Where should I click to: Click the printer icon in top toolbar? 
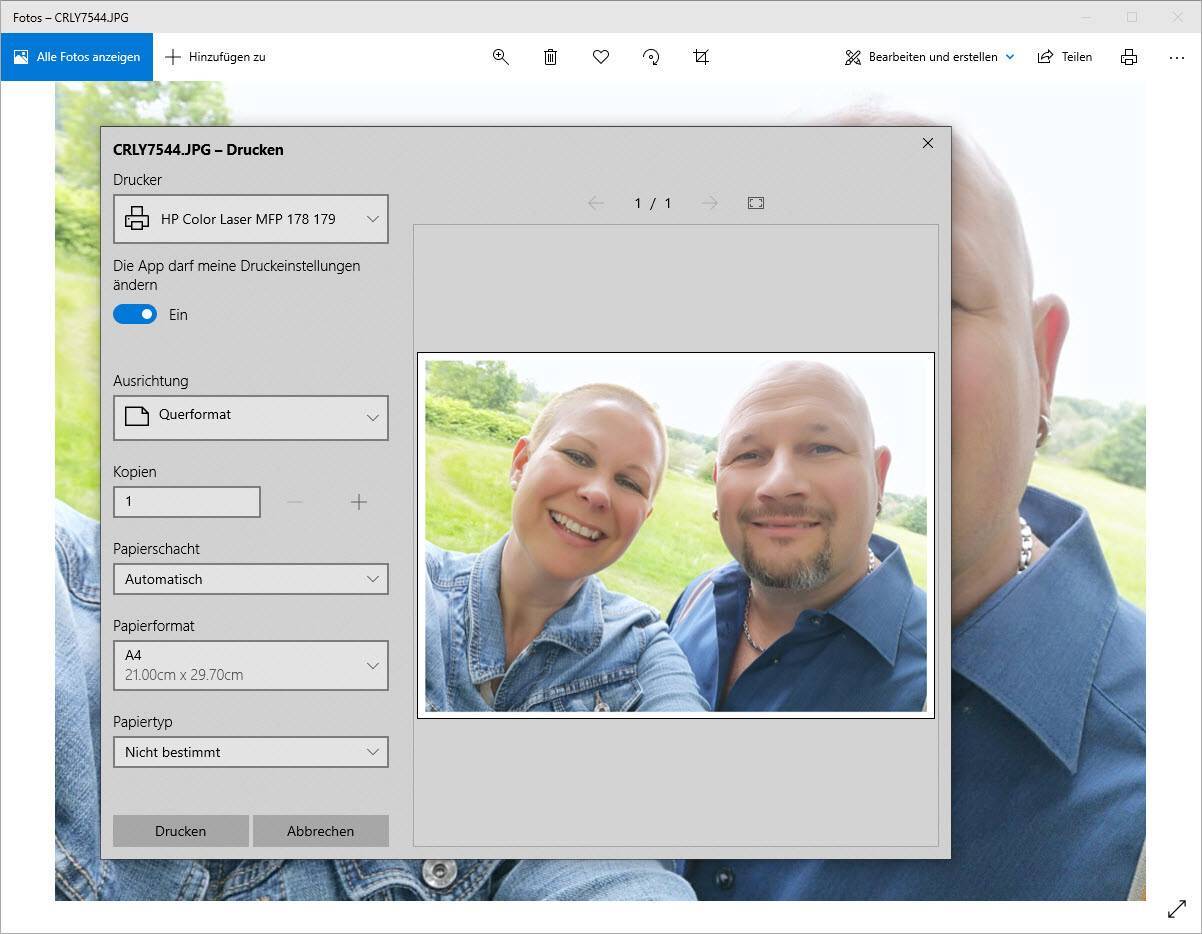pyautogui.click(x=1129, y=57)
